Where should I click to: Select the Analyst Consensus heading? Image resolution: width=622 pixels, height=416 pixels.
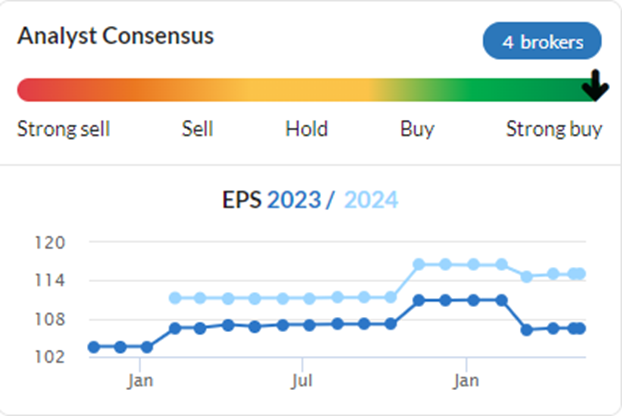pyautogui.click(x=115, y=36)
